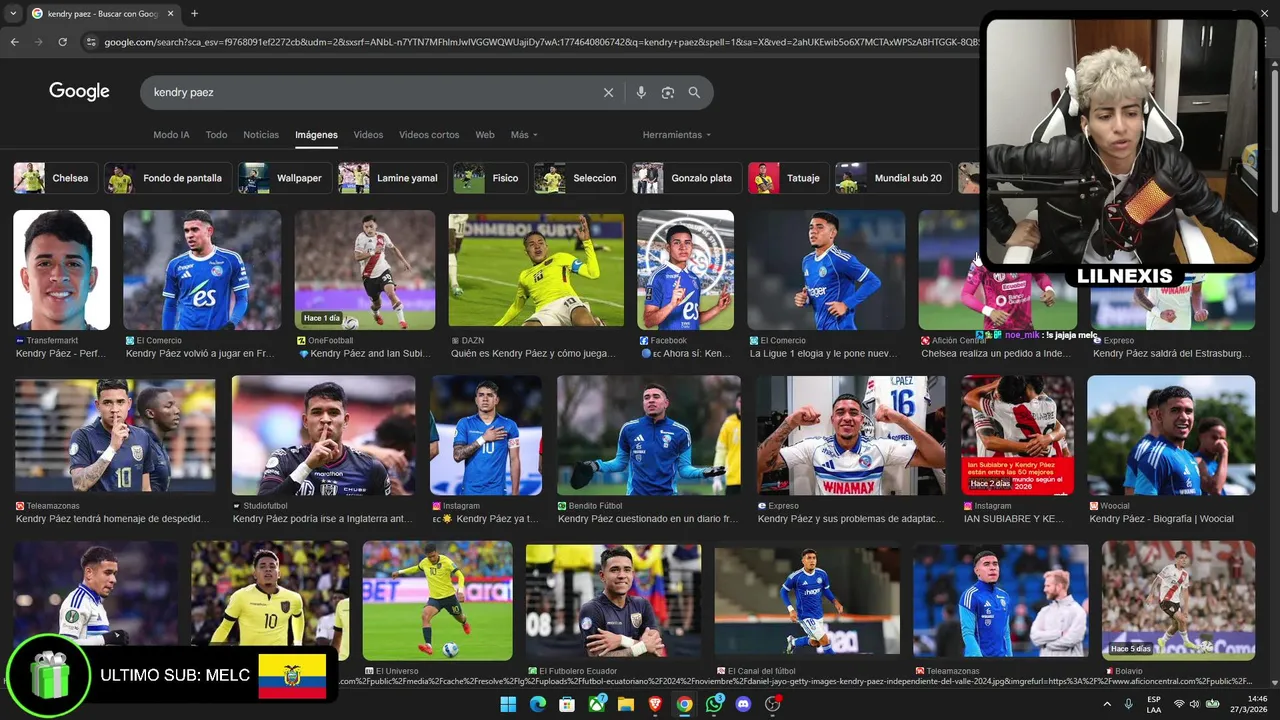
Task: Switch to the 'Modo IA' tab
Action: click(x=171, y=135)
